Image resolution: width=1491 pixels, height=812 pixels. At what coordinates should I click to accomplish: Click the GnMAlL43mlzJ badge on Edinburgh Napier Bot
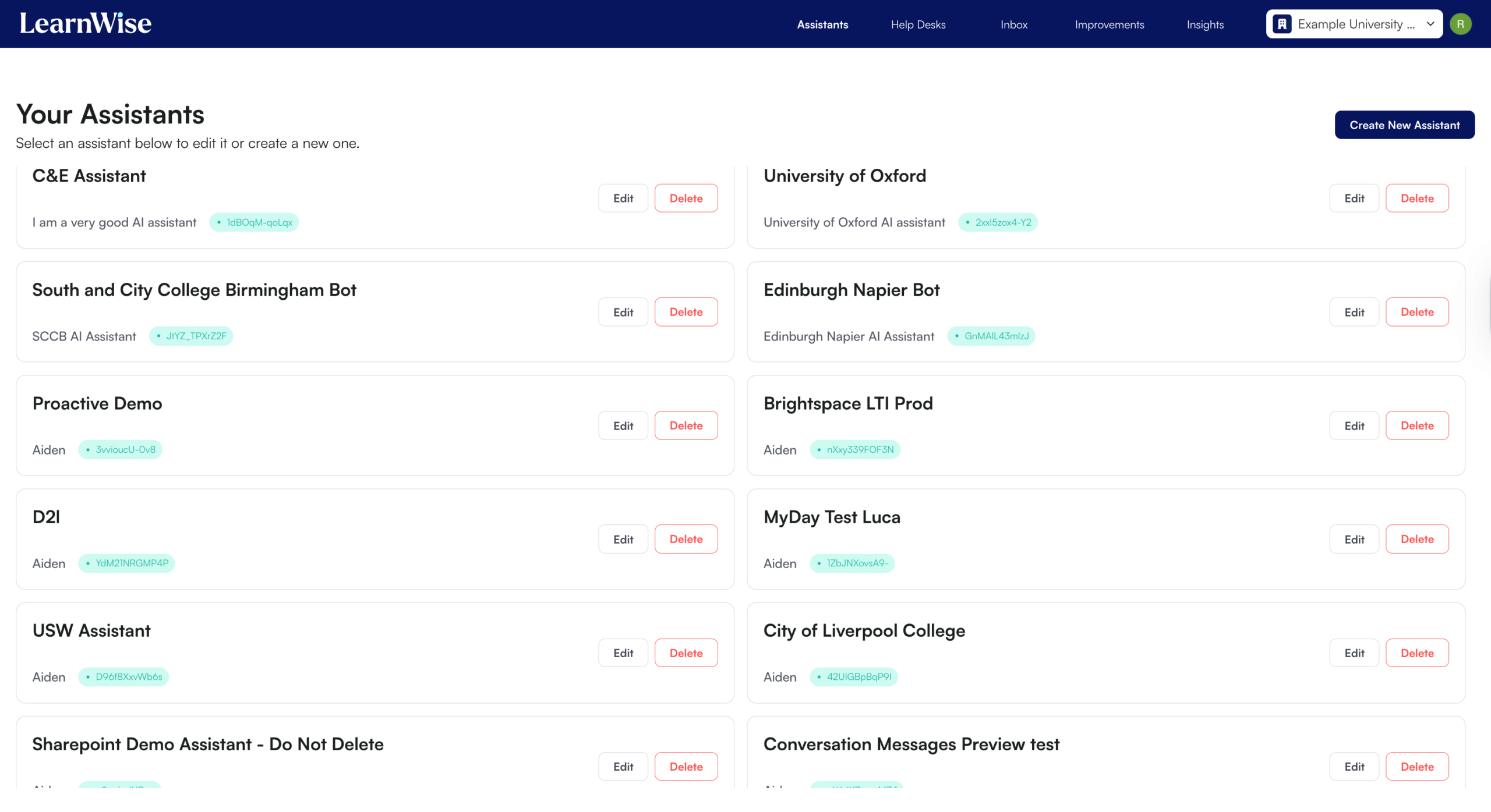coord(991,336)
